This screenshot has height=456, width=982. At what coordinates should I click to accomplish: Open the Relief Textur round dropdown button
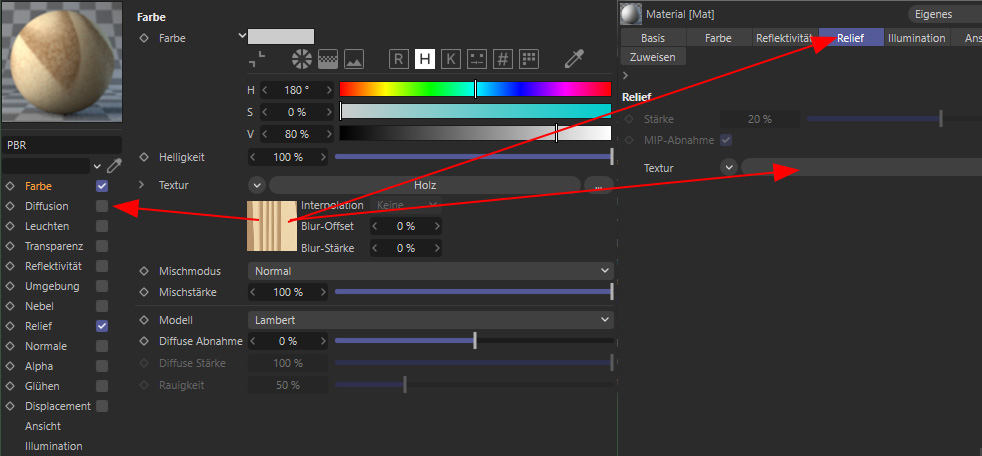coord(728,168)
